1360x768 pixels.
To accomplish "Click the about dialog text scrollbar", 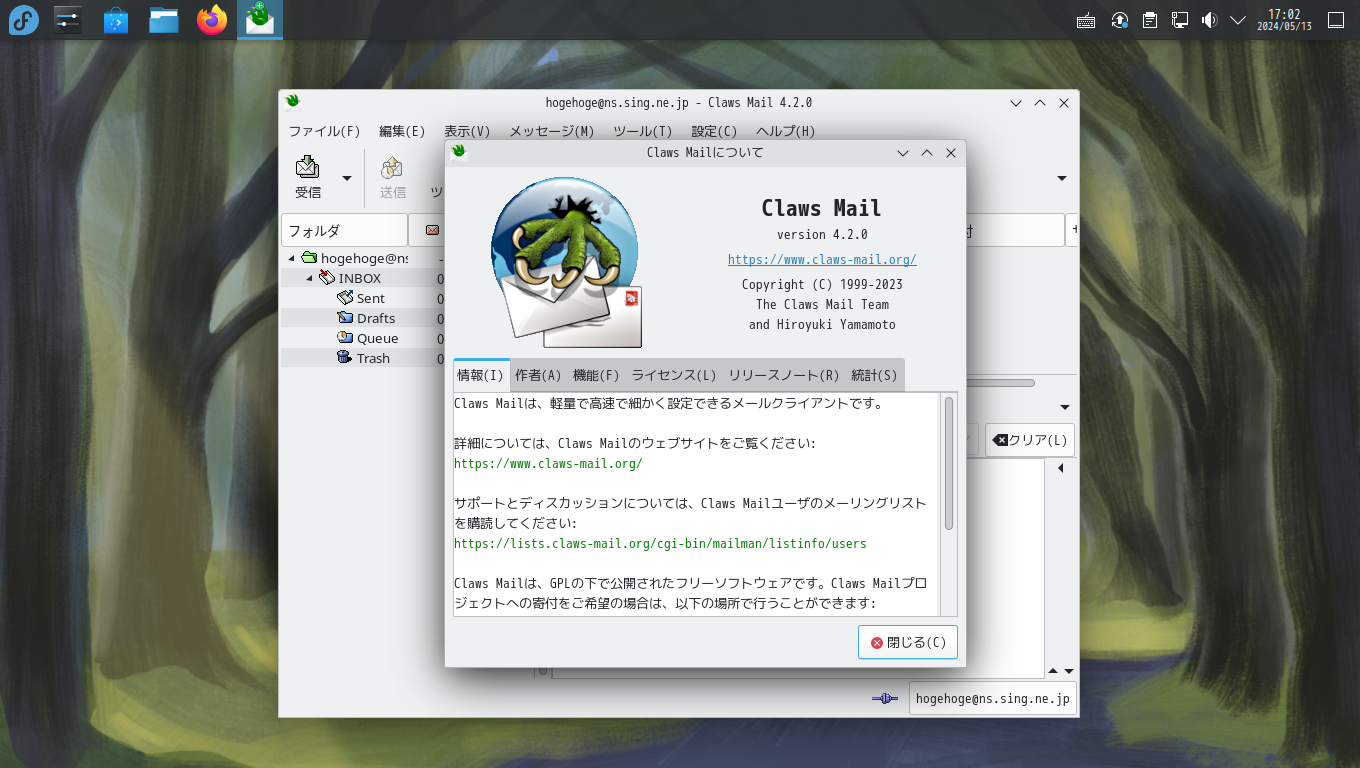I will [x=949, y=463].
